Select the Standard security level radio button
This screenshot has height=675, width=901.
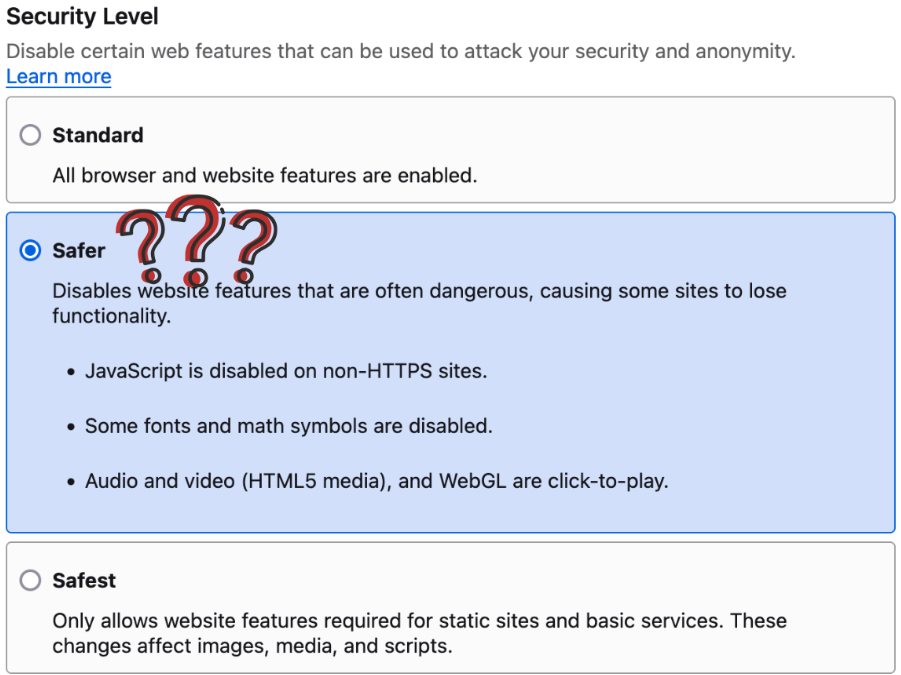pos(30,135)
